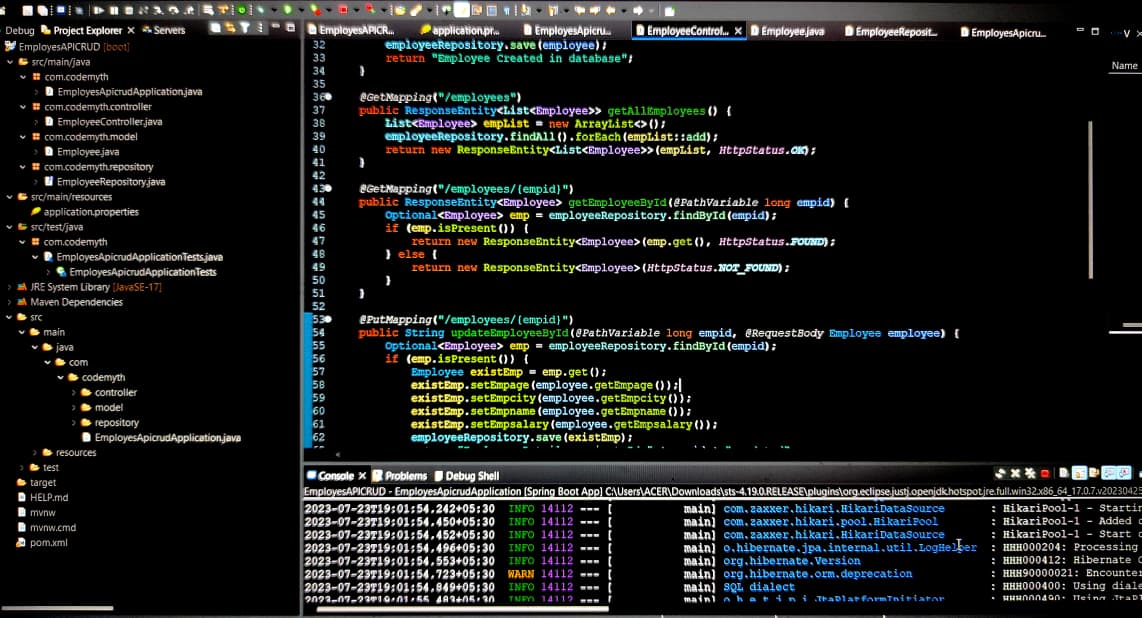Open the application.pr... editor tab
The height and width of the screenshot is (618, 1142).
pos(460,31)
